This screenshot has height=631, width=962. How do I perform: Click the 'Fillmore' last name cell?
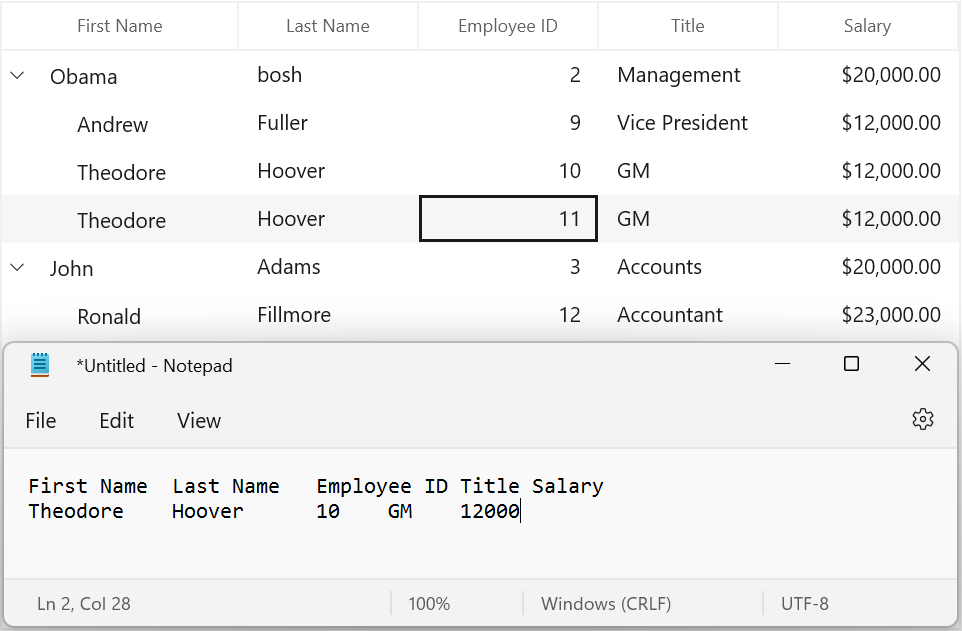pyautogui.click(x=328, y=315)
